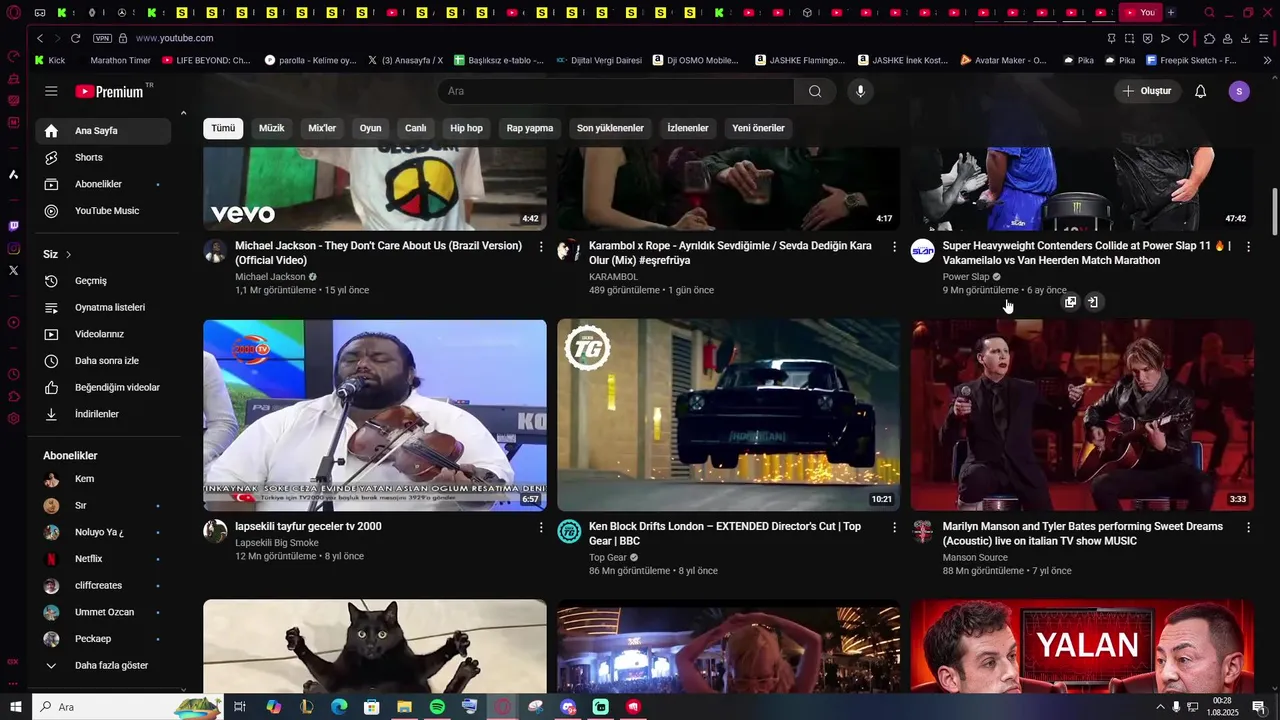Open Oynatma listeleri playlists
The height and width of the screenshot is (720, 1280).
(103, 307)
